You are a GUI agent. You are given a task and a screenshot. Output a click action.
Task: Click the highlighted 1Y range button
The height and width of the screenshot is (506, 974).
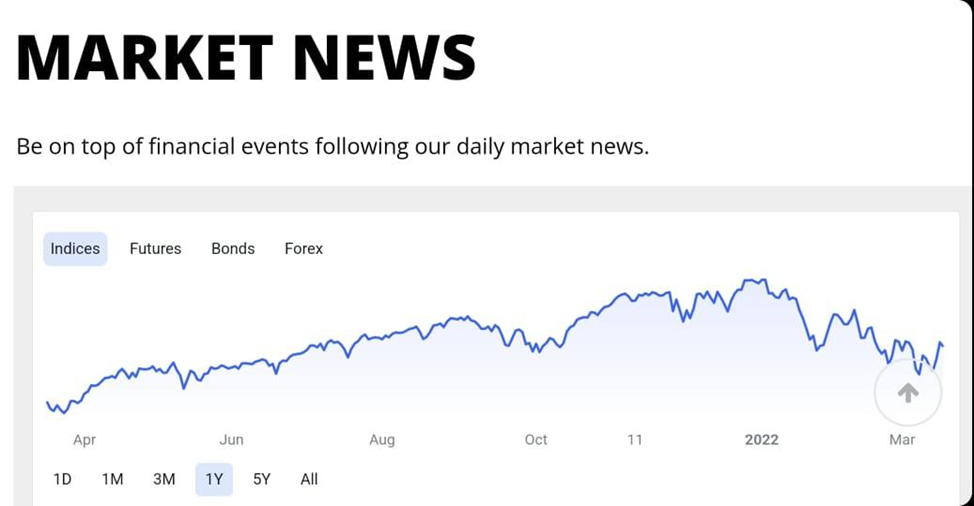pyautogui.click(x=214, y=479)
